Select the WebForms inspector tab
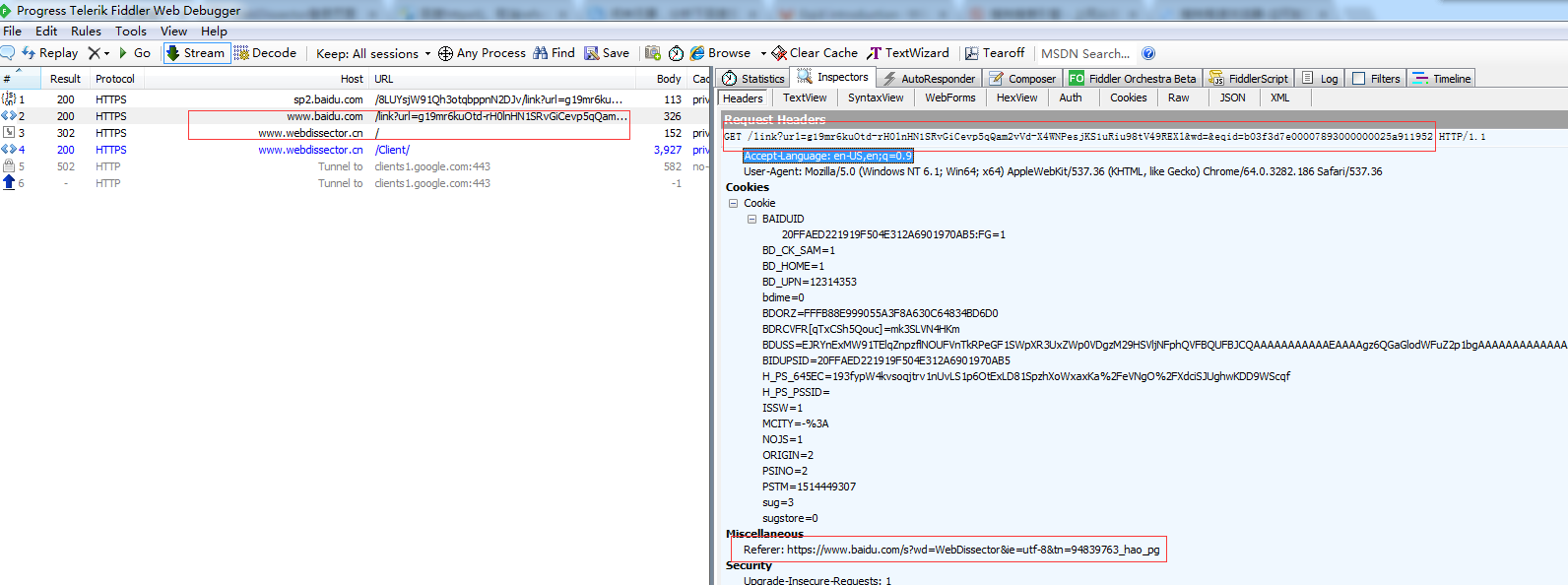This screenshot has height=585, width=1568. (950, 98)
